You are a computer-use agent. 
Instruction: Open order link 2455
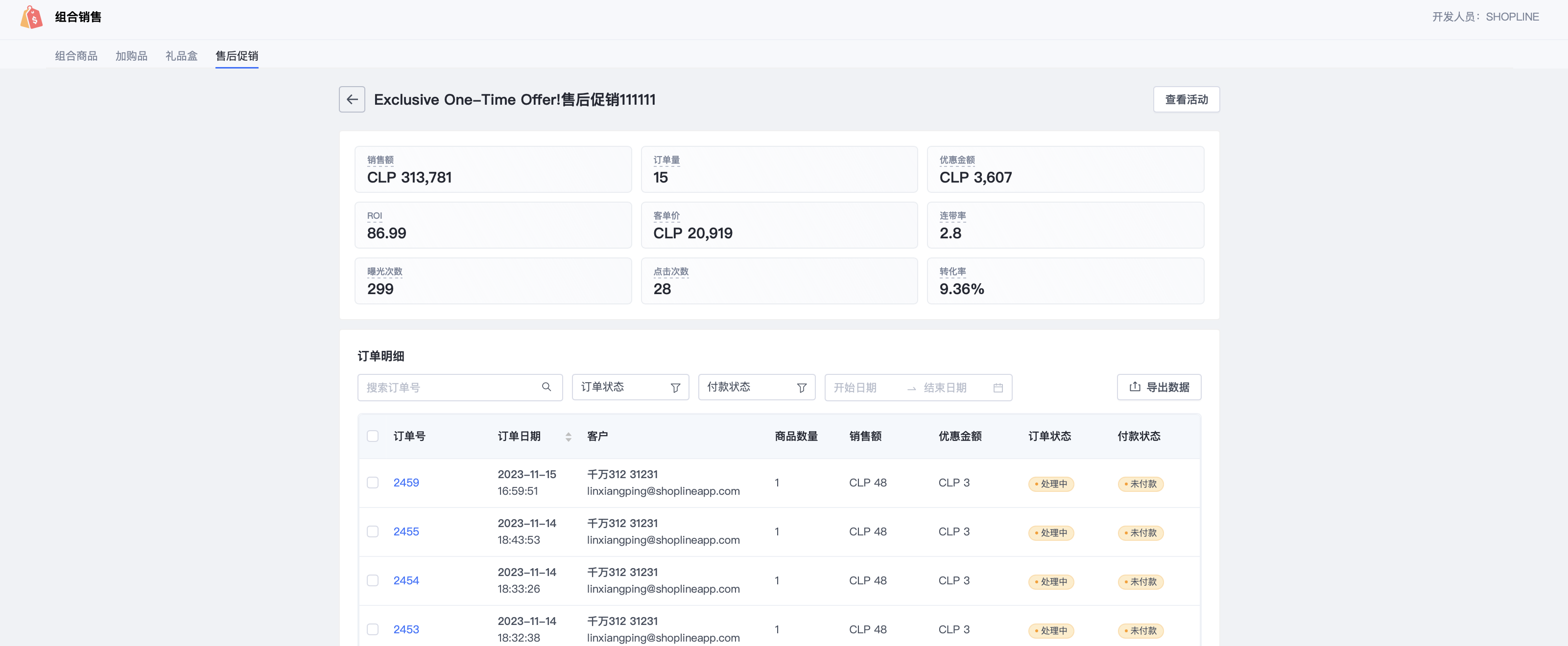tap(406, 531)
